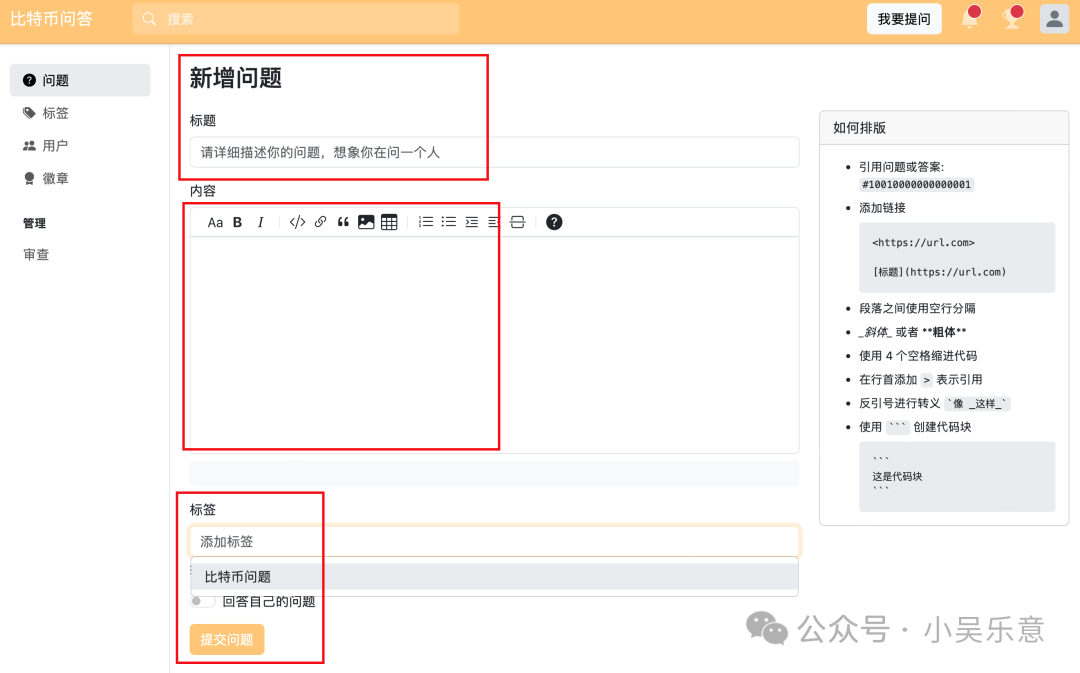Click the 如何排版 panel header
Viewport: 1080px width, 673px height.
tap(944, 128)
